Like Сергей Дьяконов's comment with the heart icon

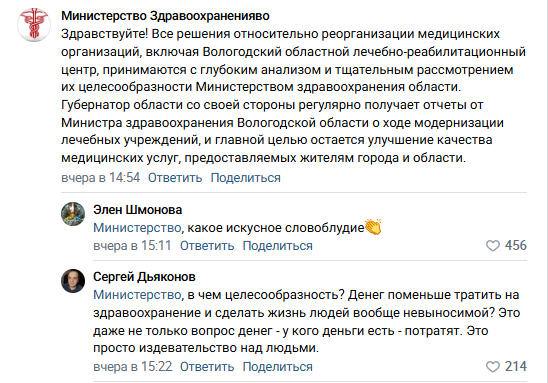[x=493, y=367]
